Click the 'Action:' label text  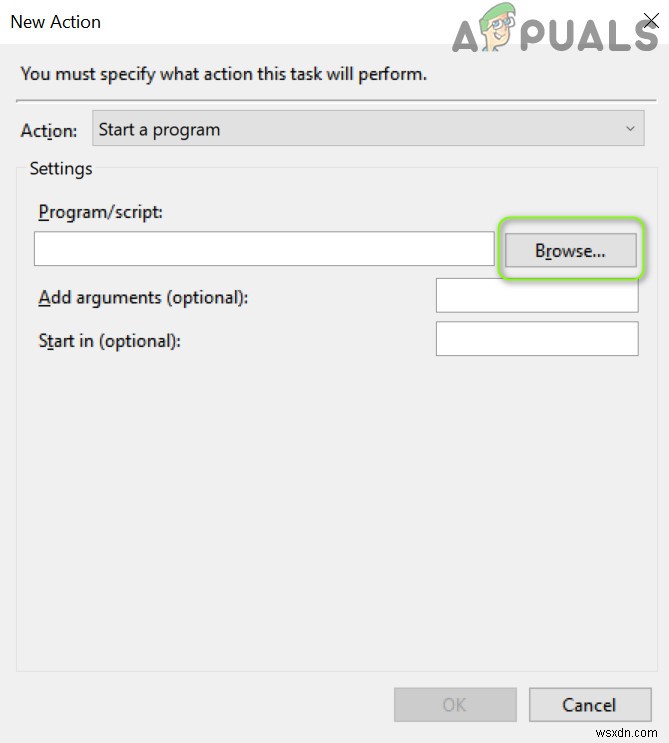pyautogui.click(x=48, y=130)
